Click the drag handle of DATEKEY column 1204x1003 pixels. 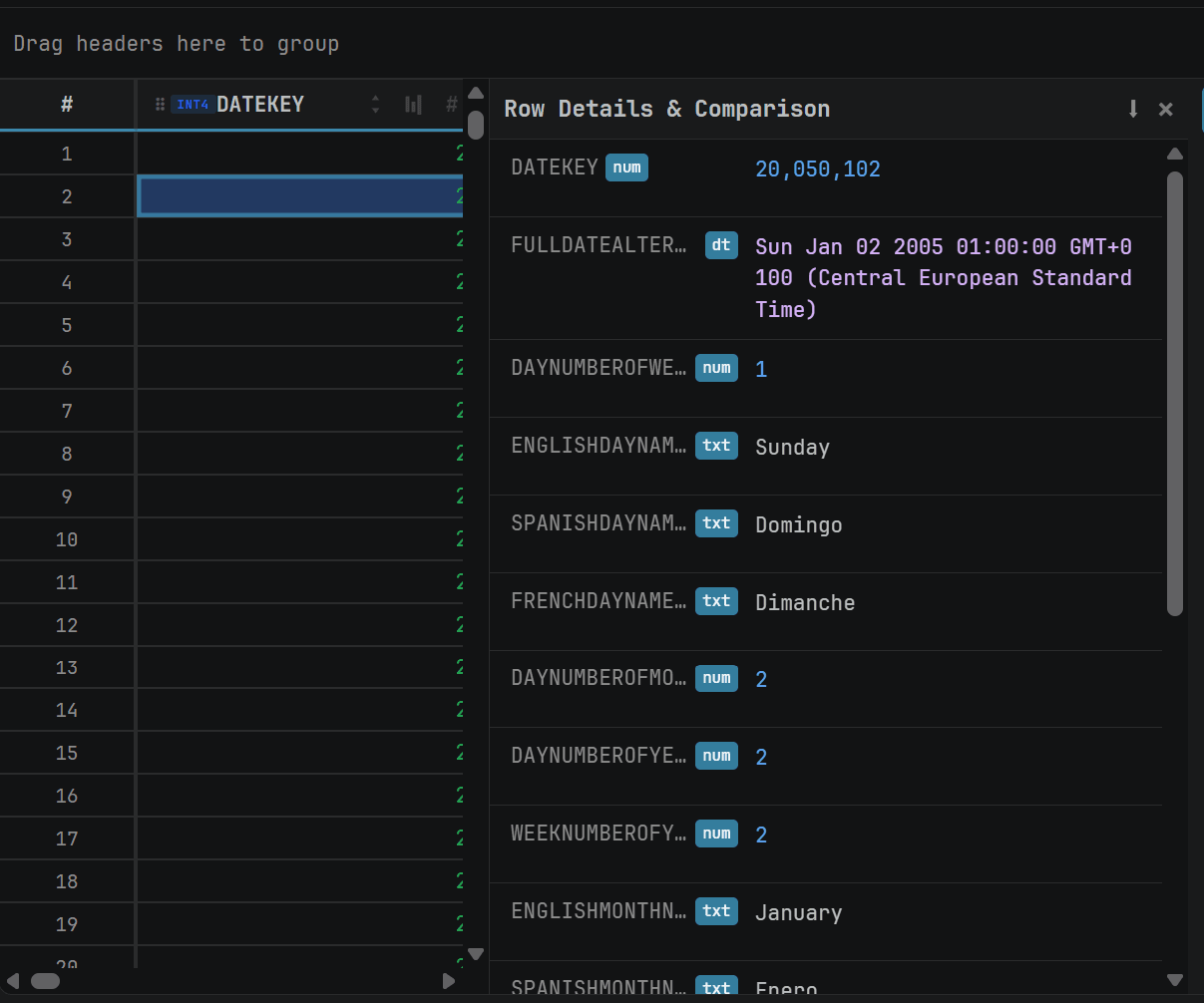(x=160, y=104)
